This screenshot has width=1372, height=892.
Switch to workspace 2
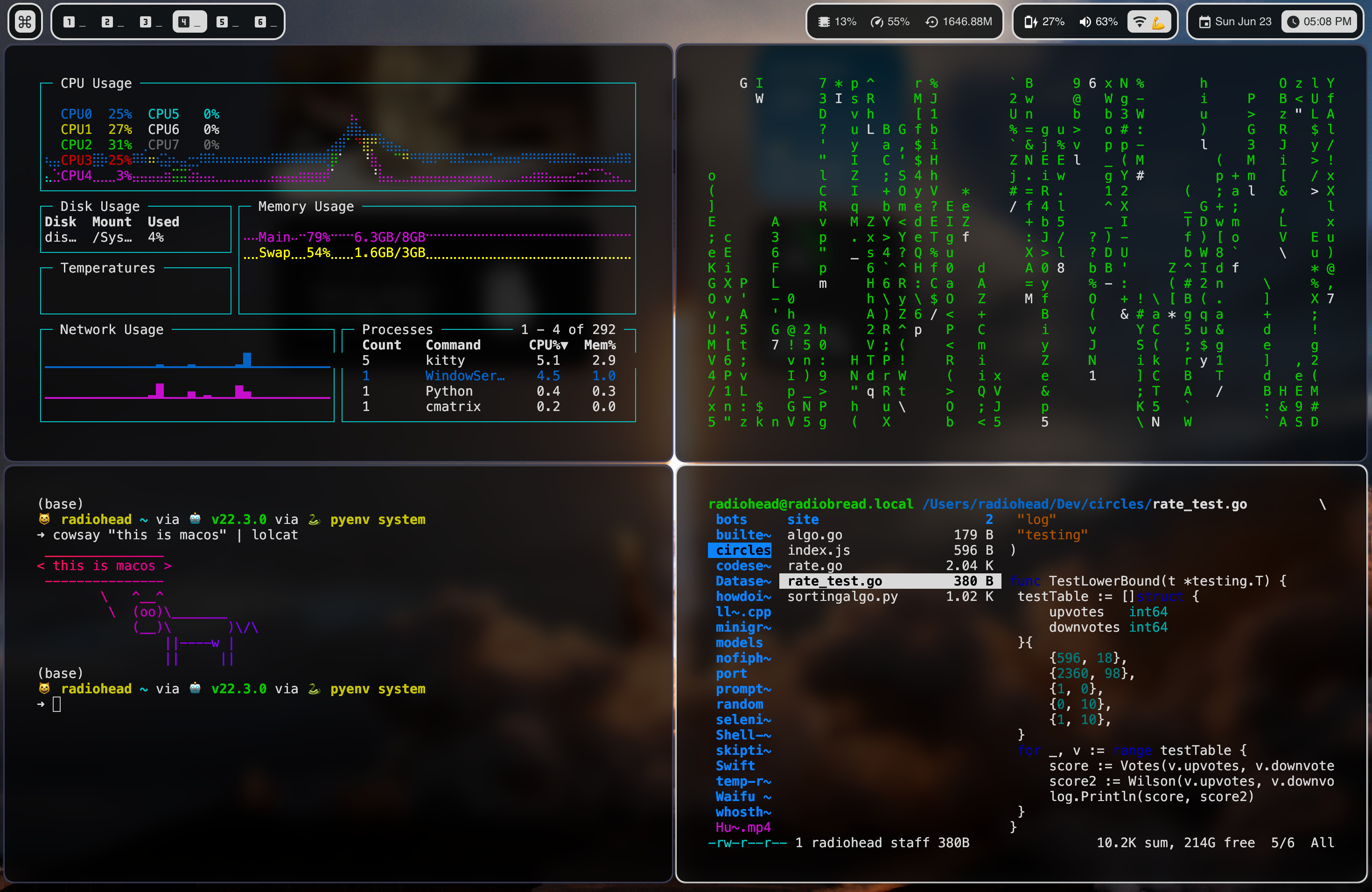click(113, 22)
